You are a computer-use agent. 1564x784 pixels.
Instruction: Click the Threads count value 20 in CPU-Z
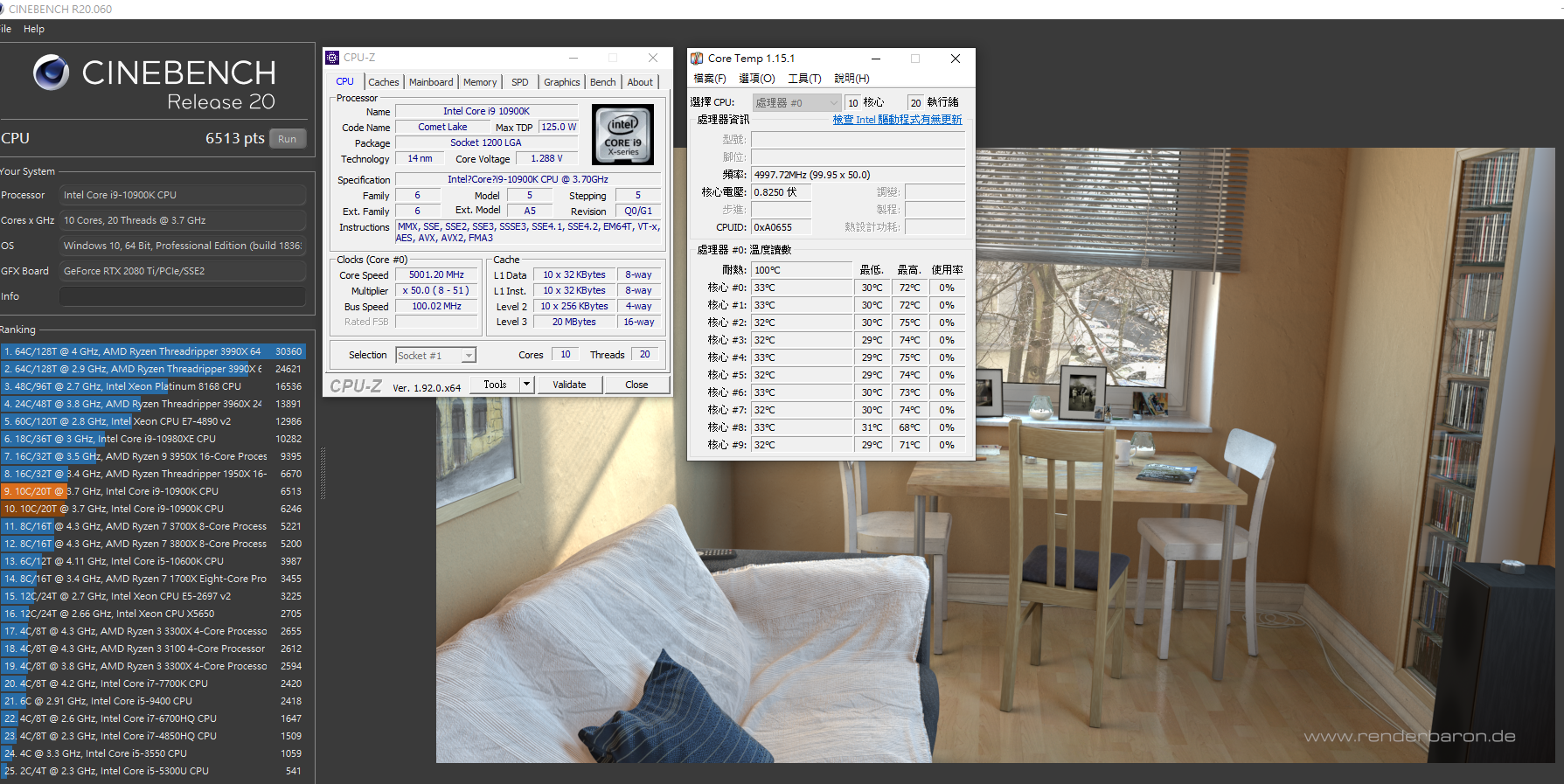click(644, 354)
